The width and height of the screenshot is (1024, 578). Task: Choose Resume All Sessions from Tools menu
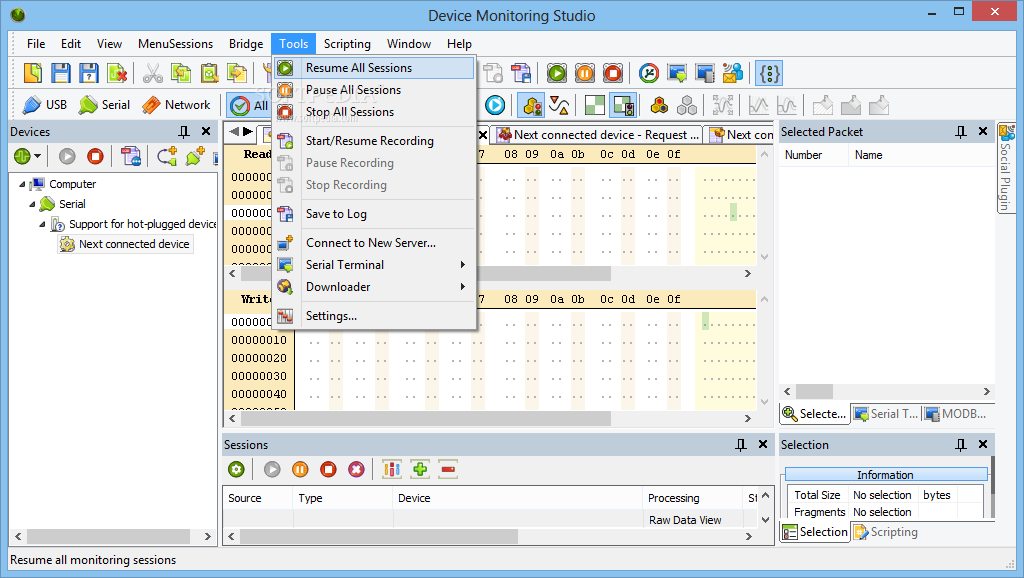pos(374,68)
